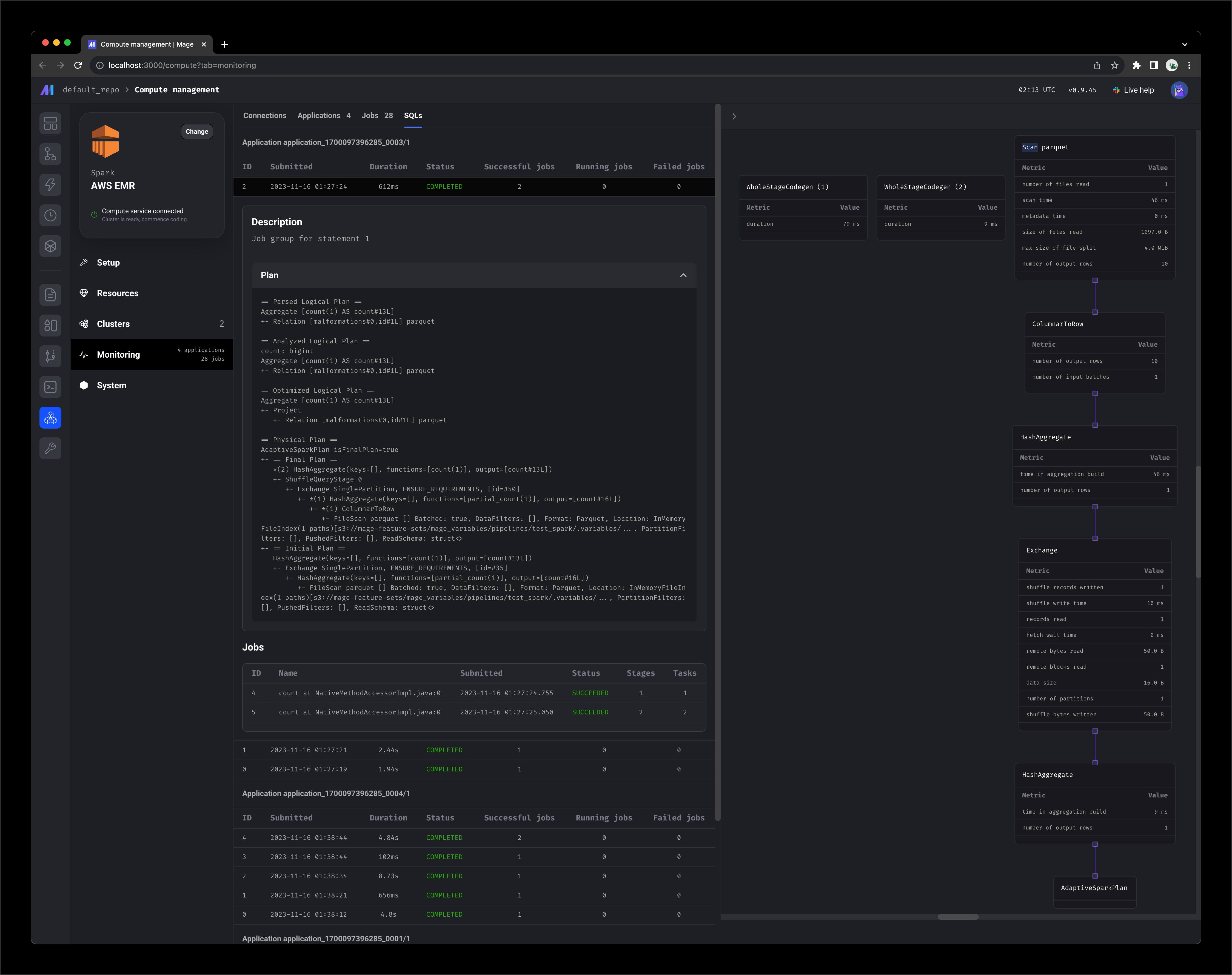Screen dimensions: 1232x975
Task: Click job row 4 submitted 01:27:24.755
Action: (474, 693)
